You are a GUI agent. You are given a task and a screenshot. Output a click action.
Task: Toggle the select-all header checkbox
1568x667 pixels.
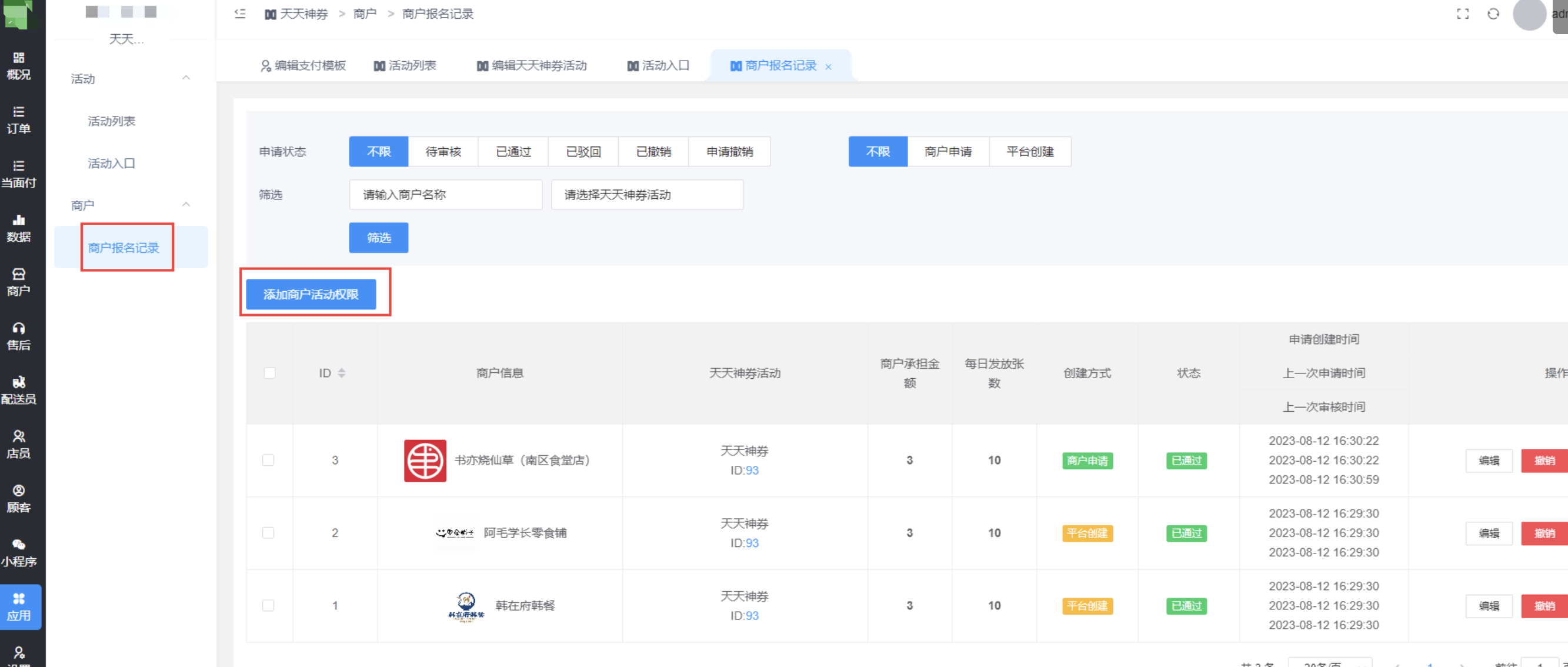(269, 373)
